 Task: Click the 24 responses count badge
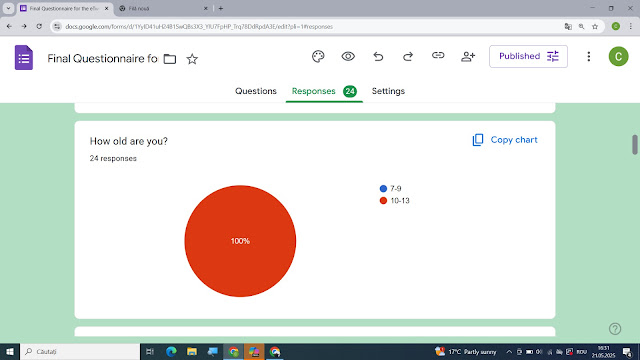(x=350, y=91)
